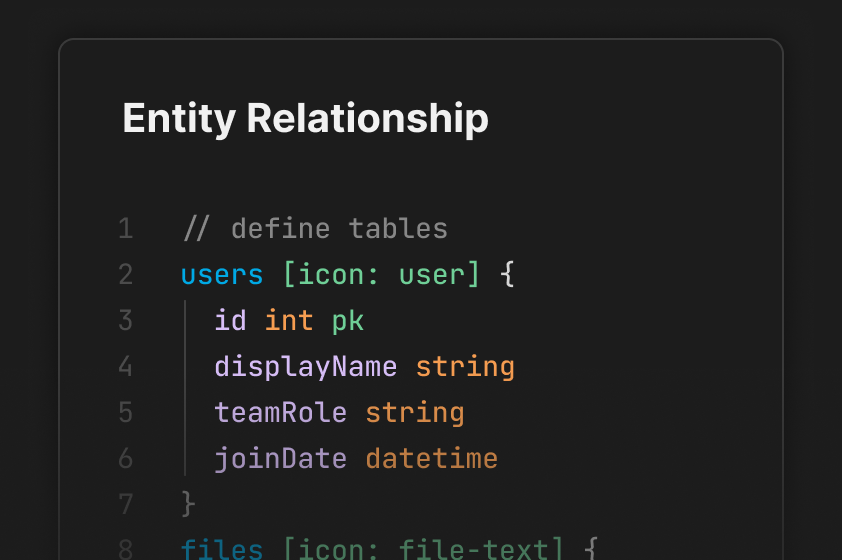Click the 'joinDate' field name
Screen dimensions: 842x560
click(281, 459)
